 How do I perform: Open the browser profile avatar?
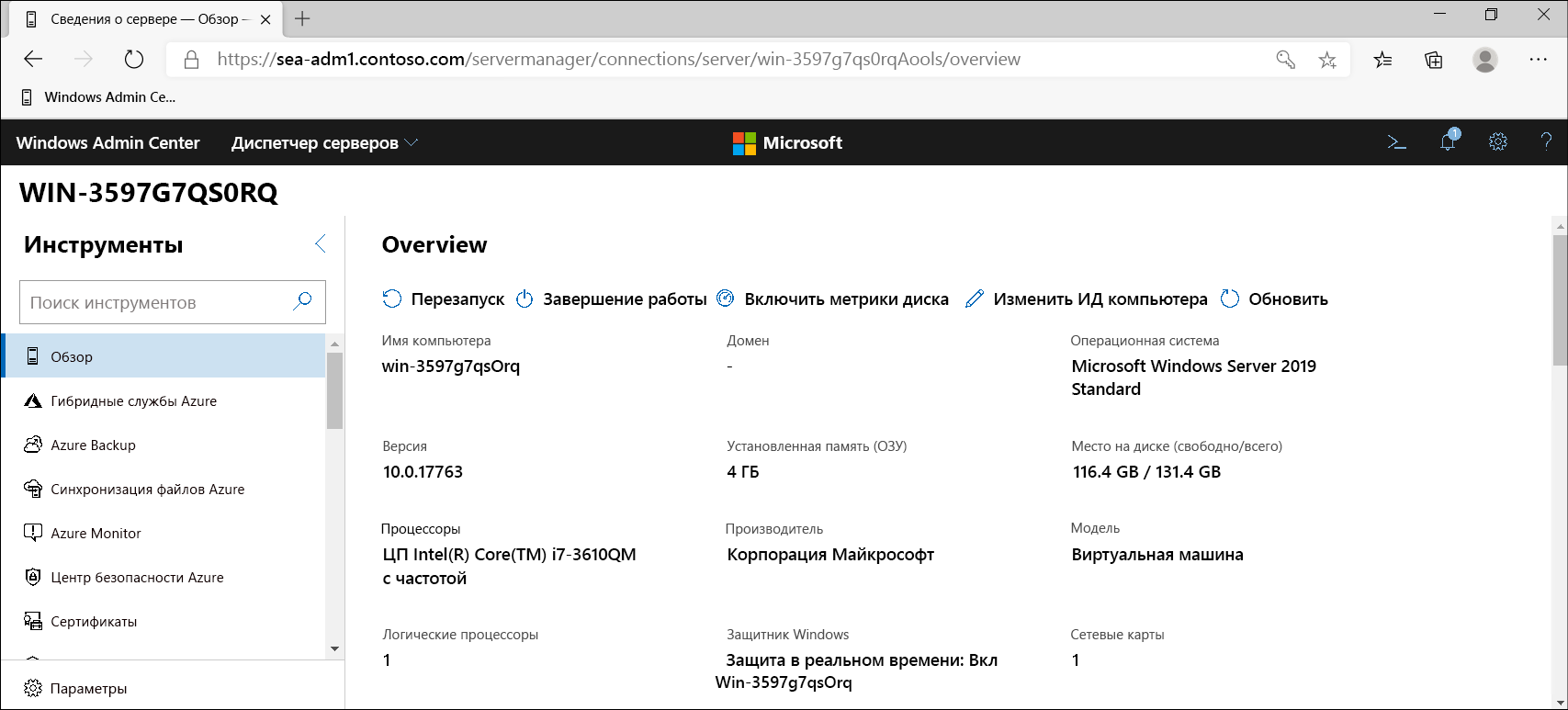point(1485,60)
